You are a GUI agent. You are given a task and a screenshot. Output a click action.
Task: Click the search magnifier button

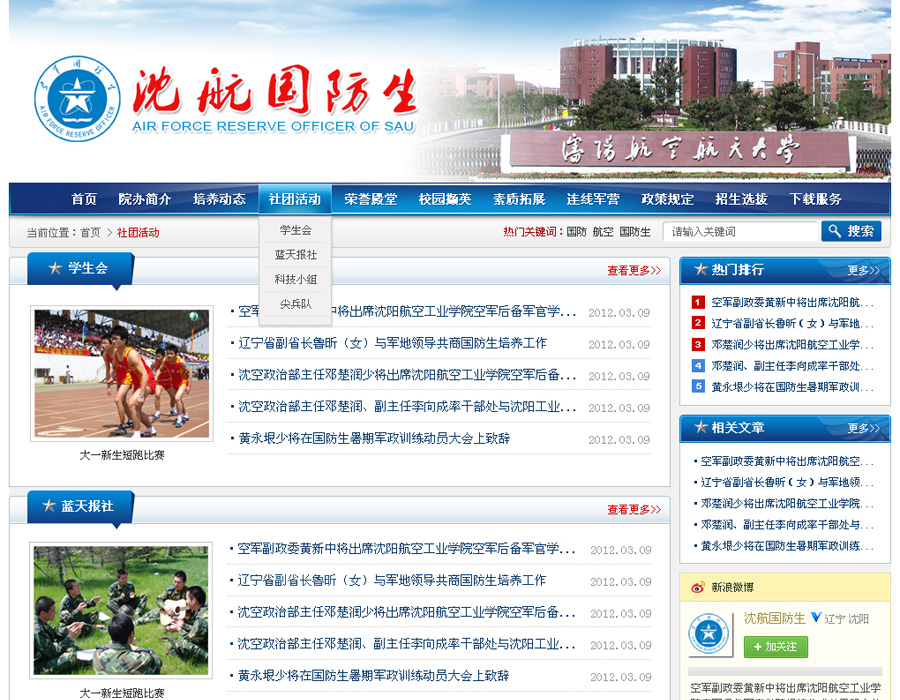pos(851,231)
